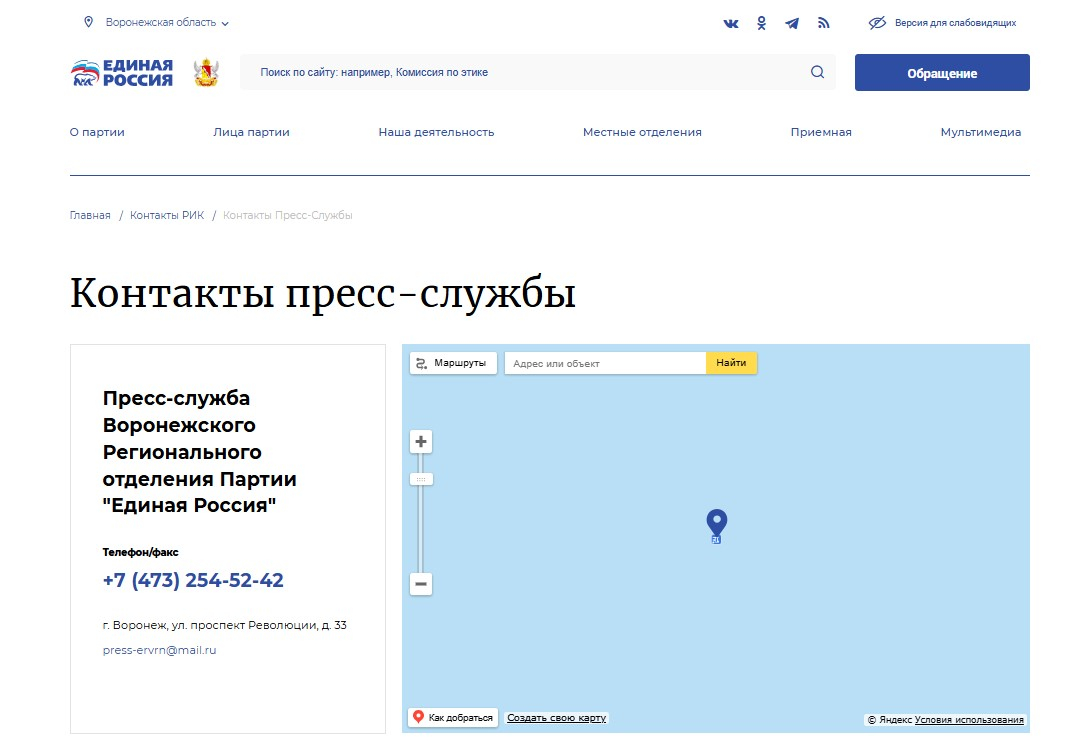The height and width of the screenshot is (751, 1090).
Task: Click the red pin in Как добраться
Action: click(418, 716)
